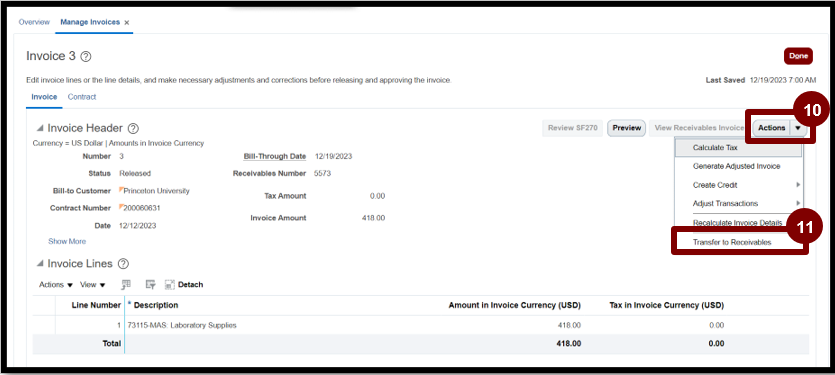Image resolution: width=835 pixels, height=375 pixels.
Task: Open the Invoice Lines Actions menu
Action: click(56, 284)
